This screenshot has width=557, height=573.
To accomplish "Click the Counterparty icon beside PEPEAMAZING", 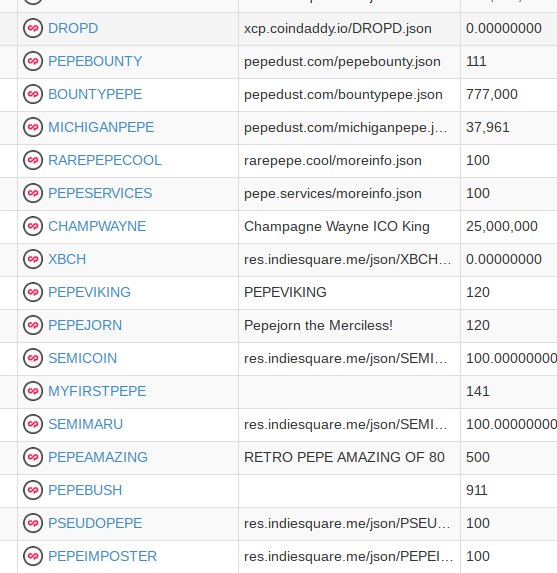I will 33,457.
